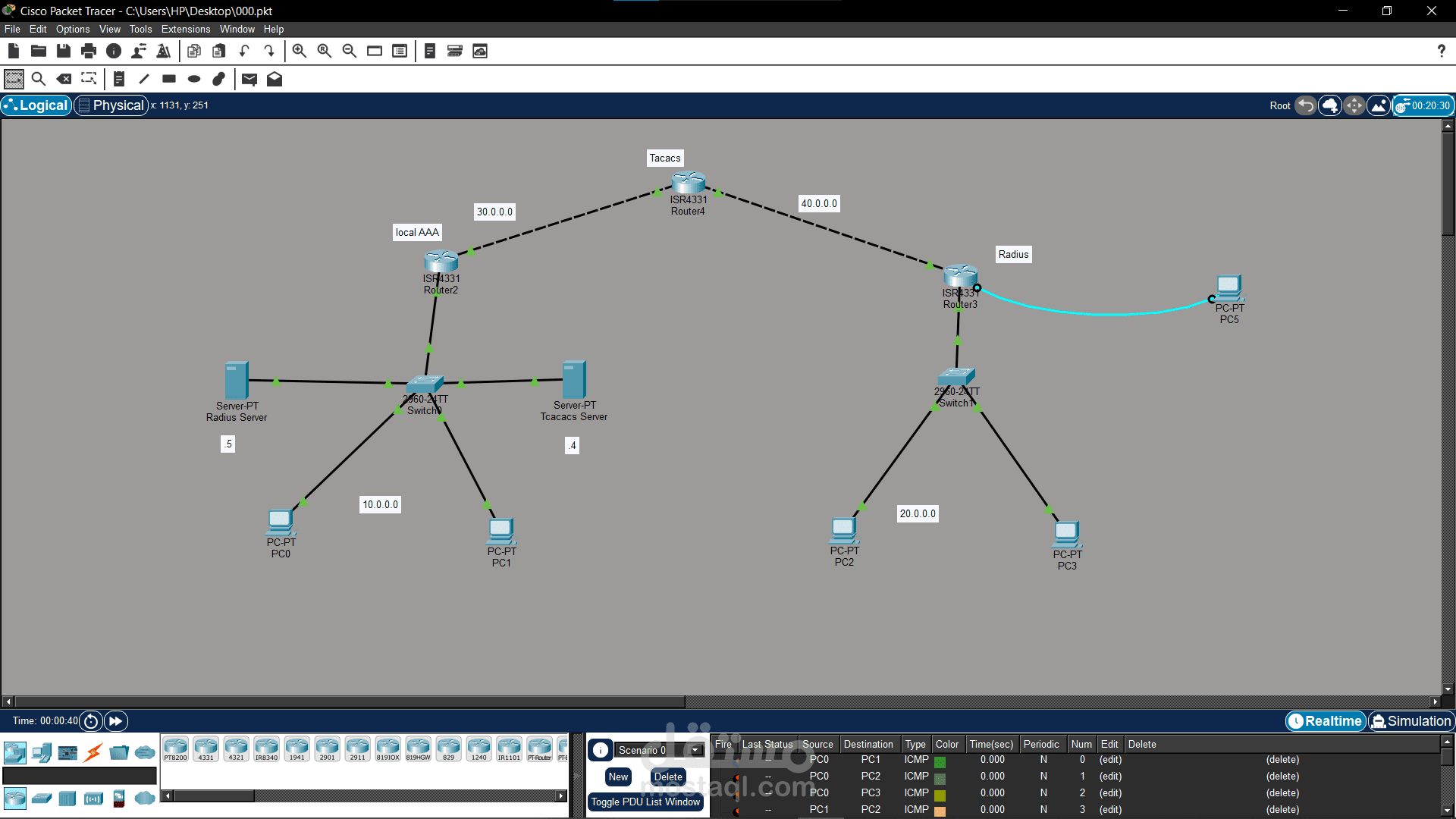Select Router4 labeled Tacacs
1456x819 pixels.
tap(689, 183)
